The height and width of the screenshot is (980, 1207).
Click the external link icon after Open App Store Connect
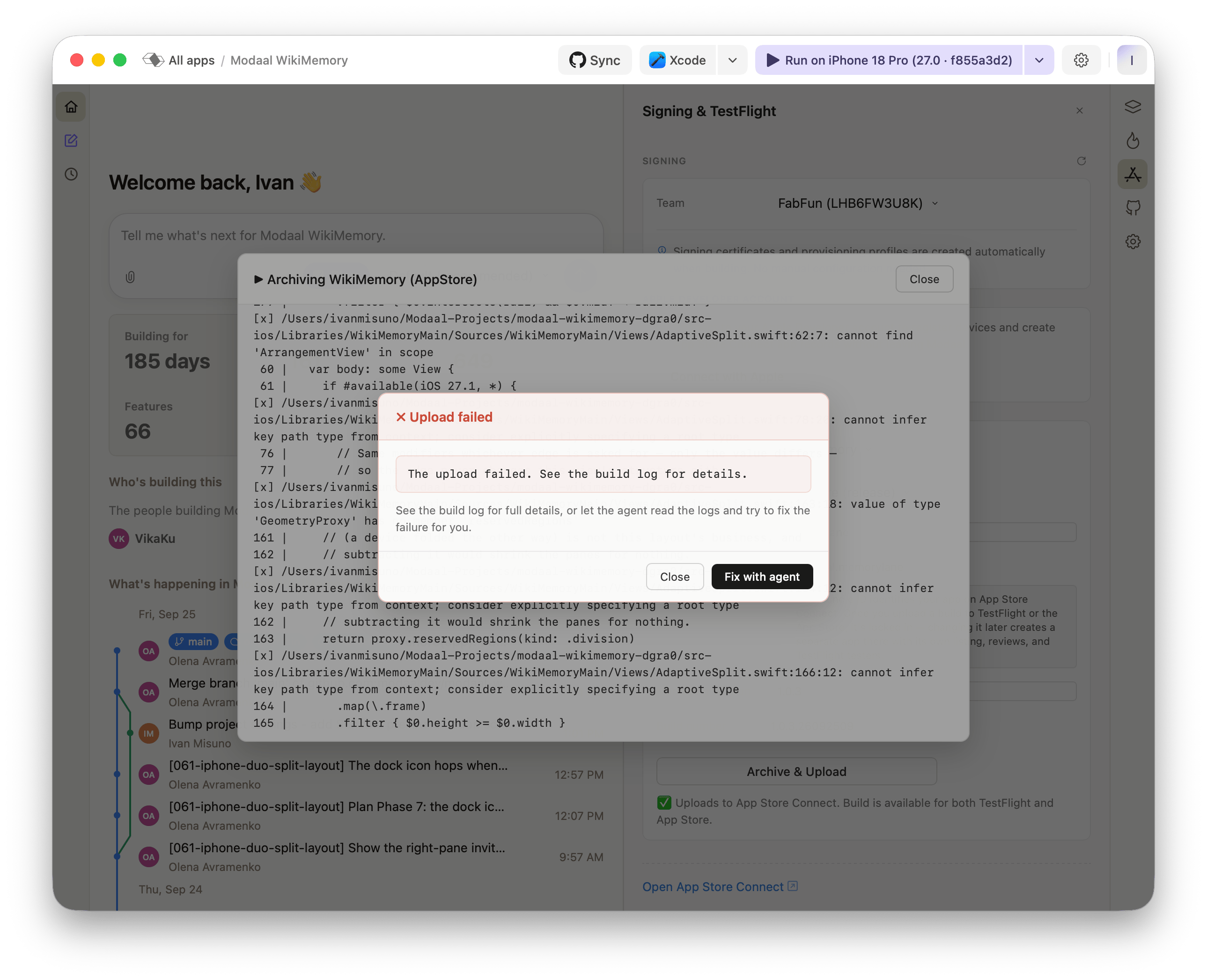pos(793,886)
